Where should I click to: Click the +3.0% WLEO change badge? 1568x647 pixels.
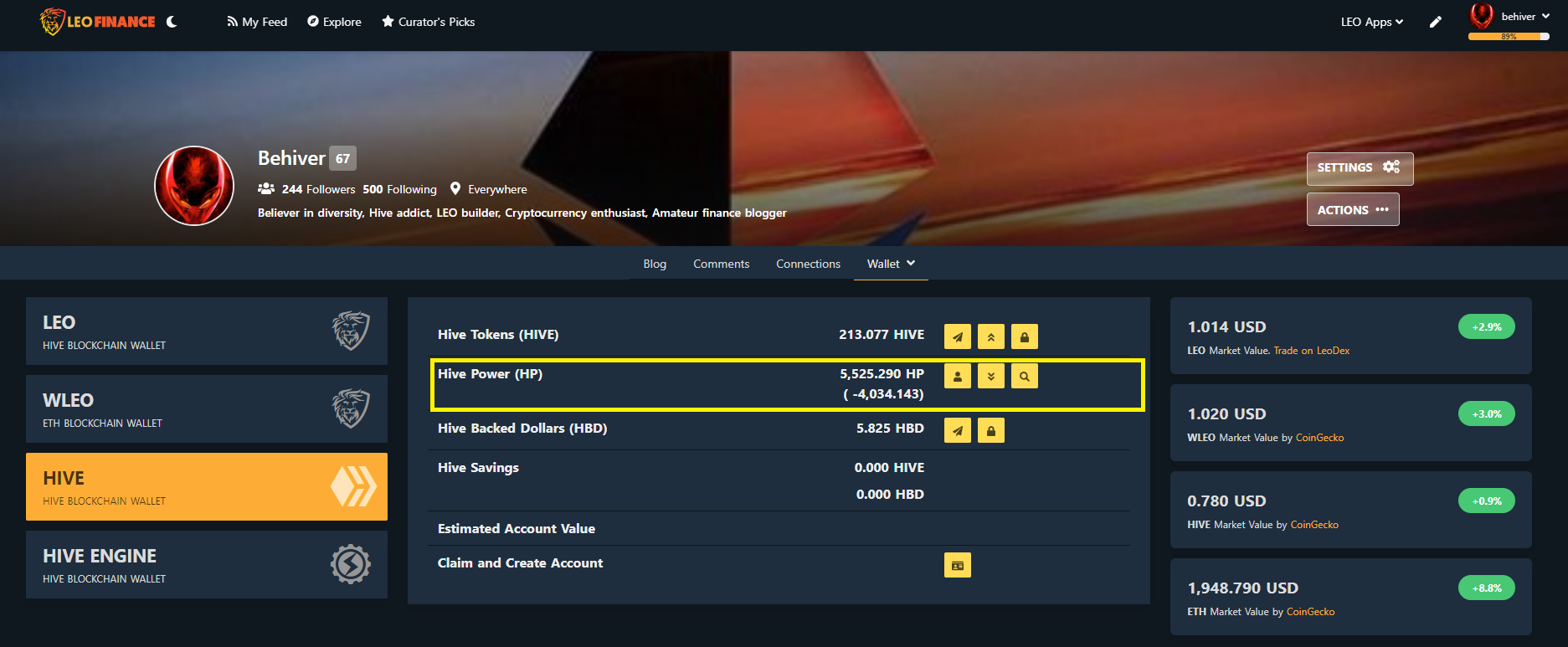(x=1487, y=414)
